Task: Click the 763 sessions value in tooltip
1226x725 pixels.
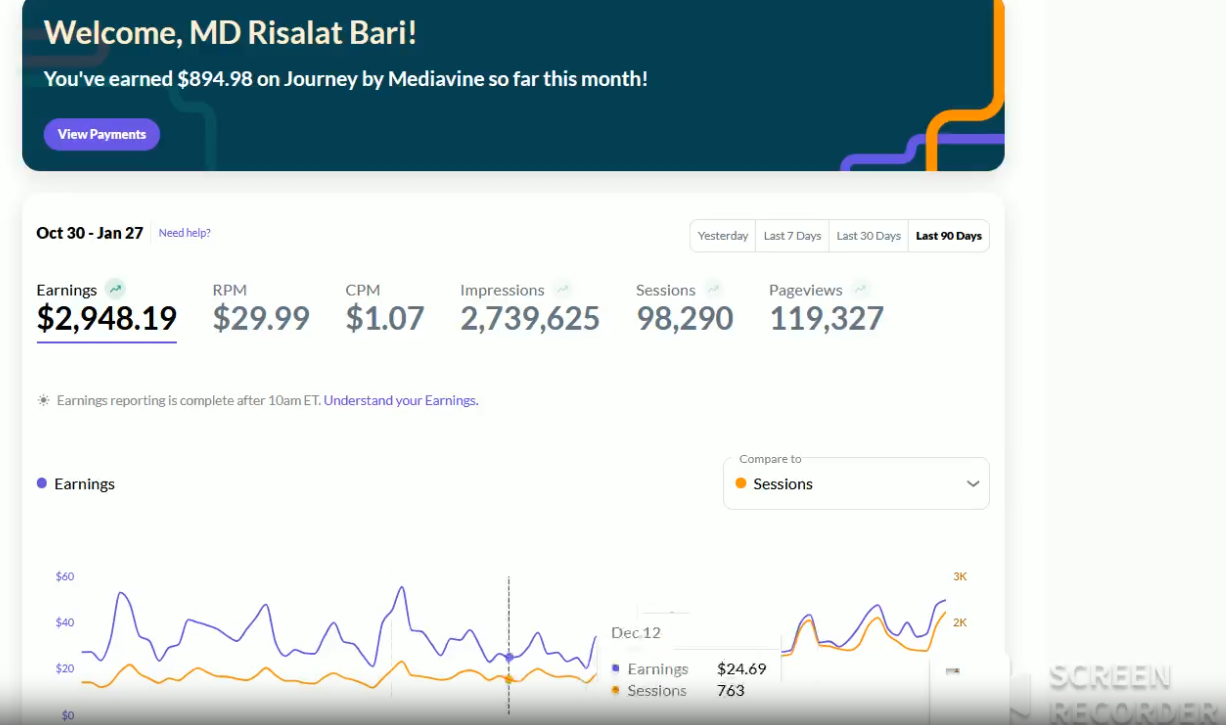Action: click(730, 690)
